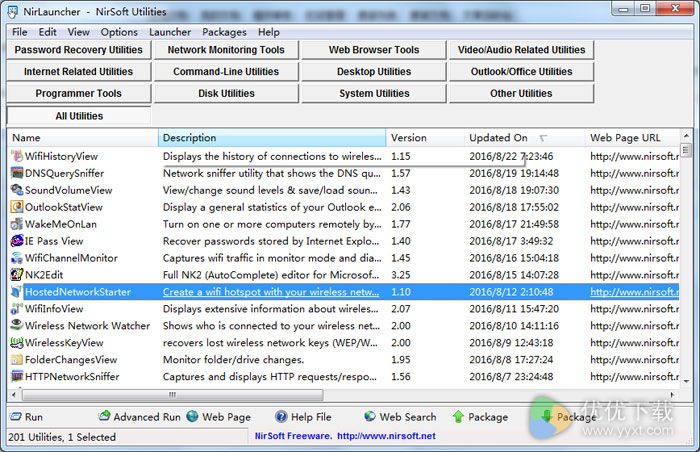Screen dimensions: 700x452
Task: Open the File menu
Action: [20, 32]
